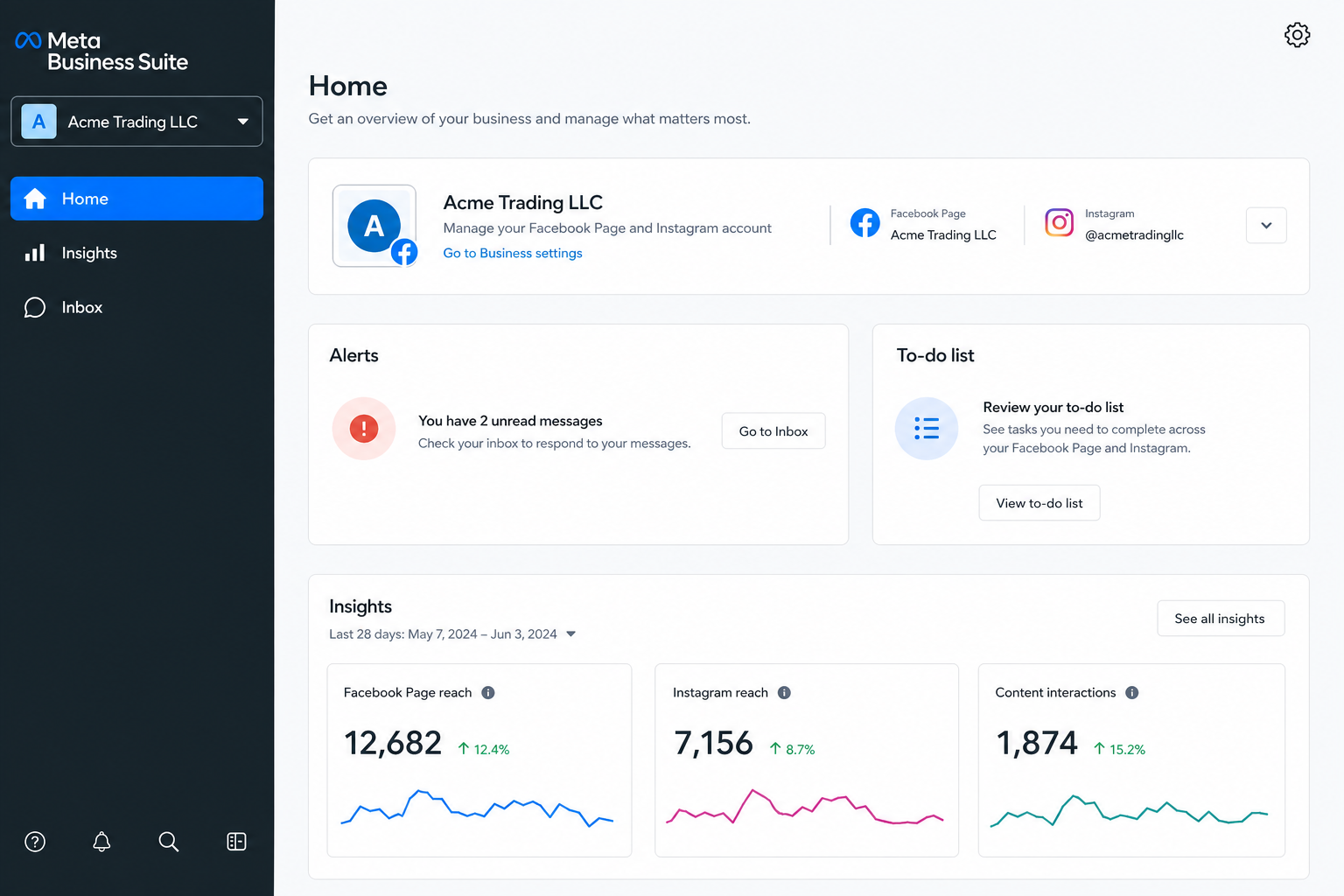Click the search magnifier icon in sidebar
The image size is (1344, 896).
[x=169, y=842]
